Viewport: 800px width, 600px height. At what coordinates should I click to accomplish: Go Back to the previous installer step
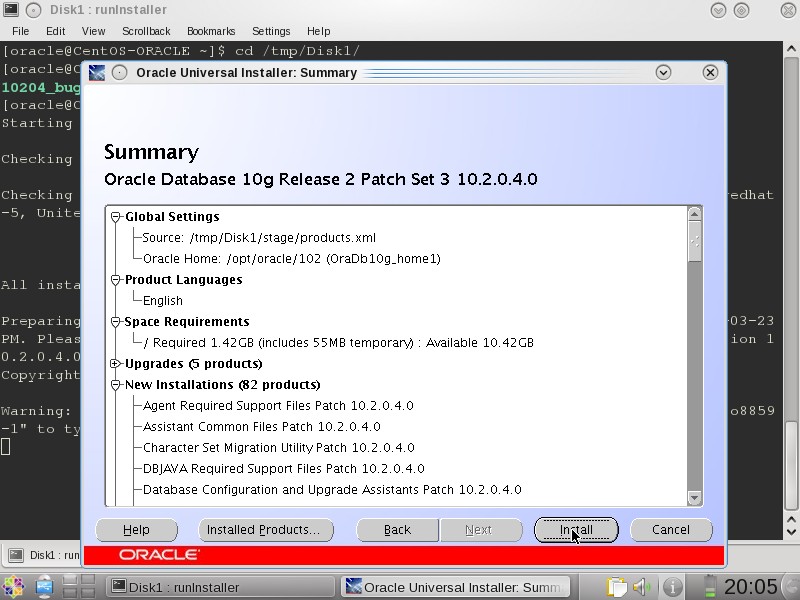397,530
